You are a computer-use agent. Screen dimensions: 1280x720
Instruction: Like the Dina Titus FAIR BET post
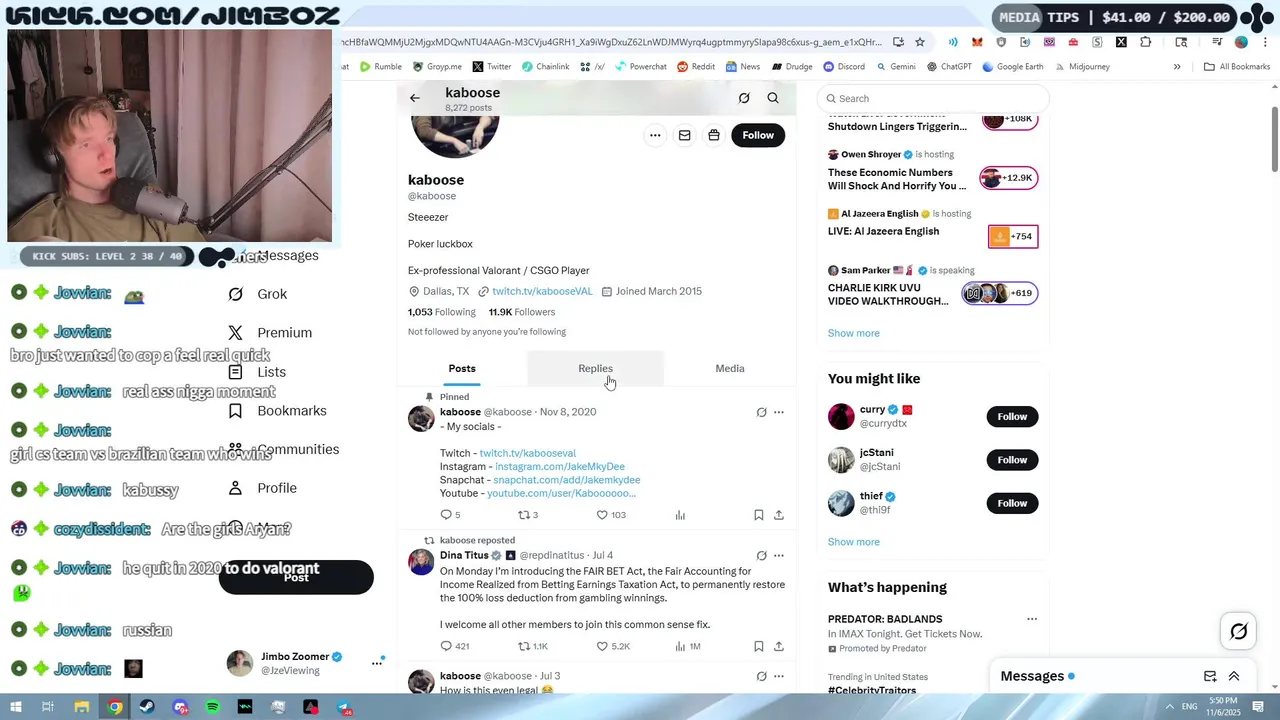[602, 646]
